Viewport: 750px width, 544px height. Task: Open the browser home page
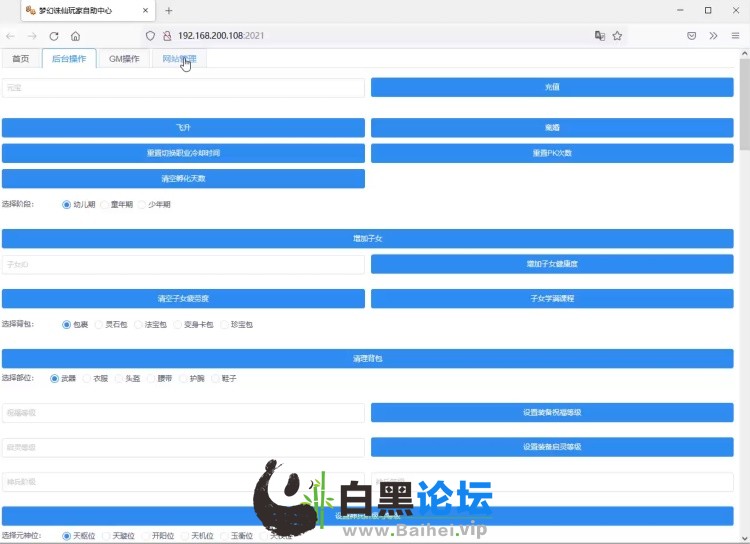75,36
